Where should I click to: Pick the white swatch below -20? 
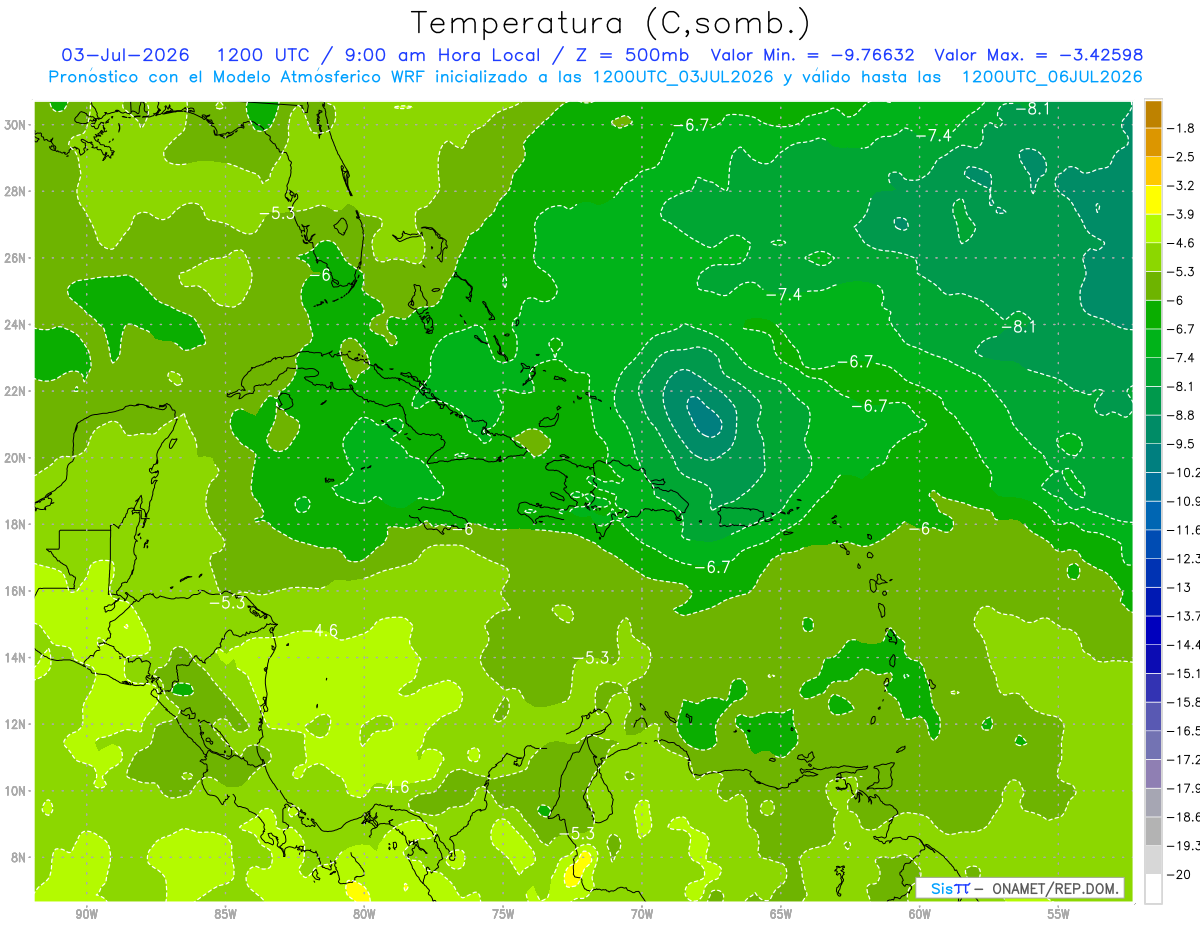pos(1153,889)
